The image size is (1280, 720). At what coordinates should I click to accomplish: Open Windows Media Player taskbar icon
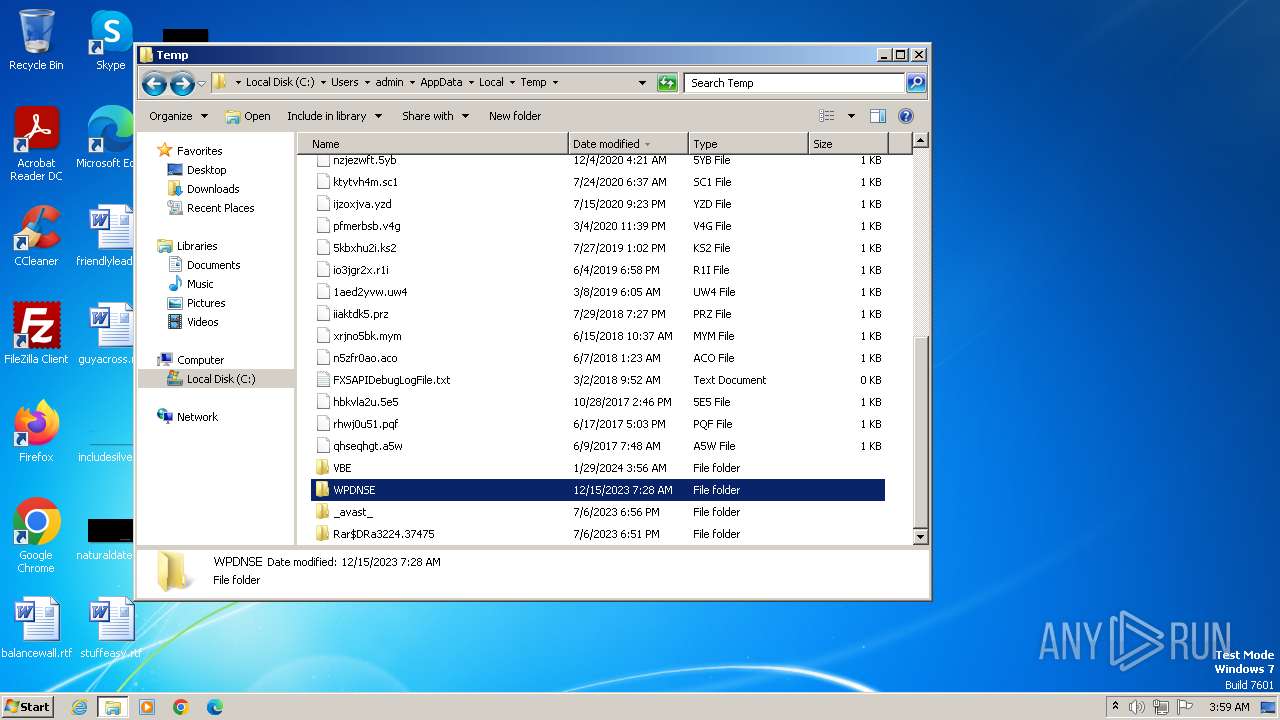coord(147,707)
